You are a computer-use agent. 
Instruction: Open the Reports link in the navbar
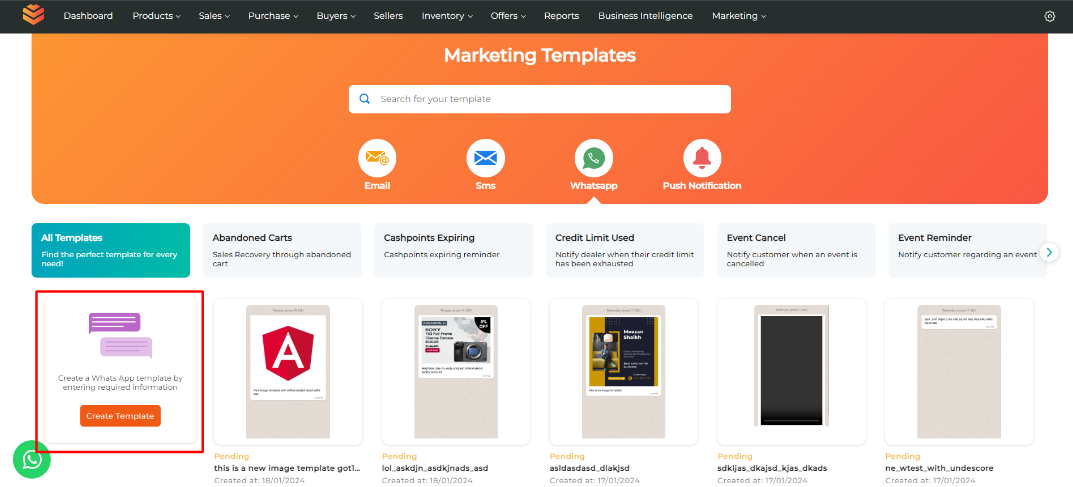[561, 16]
